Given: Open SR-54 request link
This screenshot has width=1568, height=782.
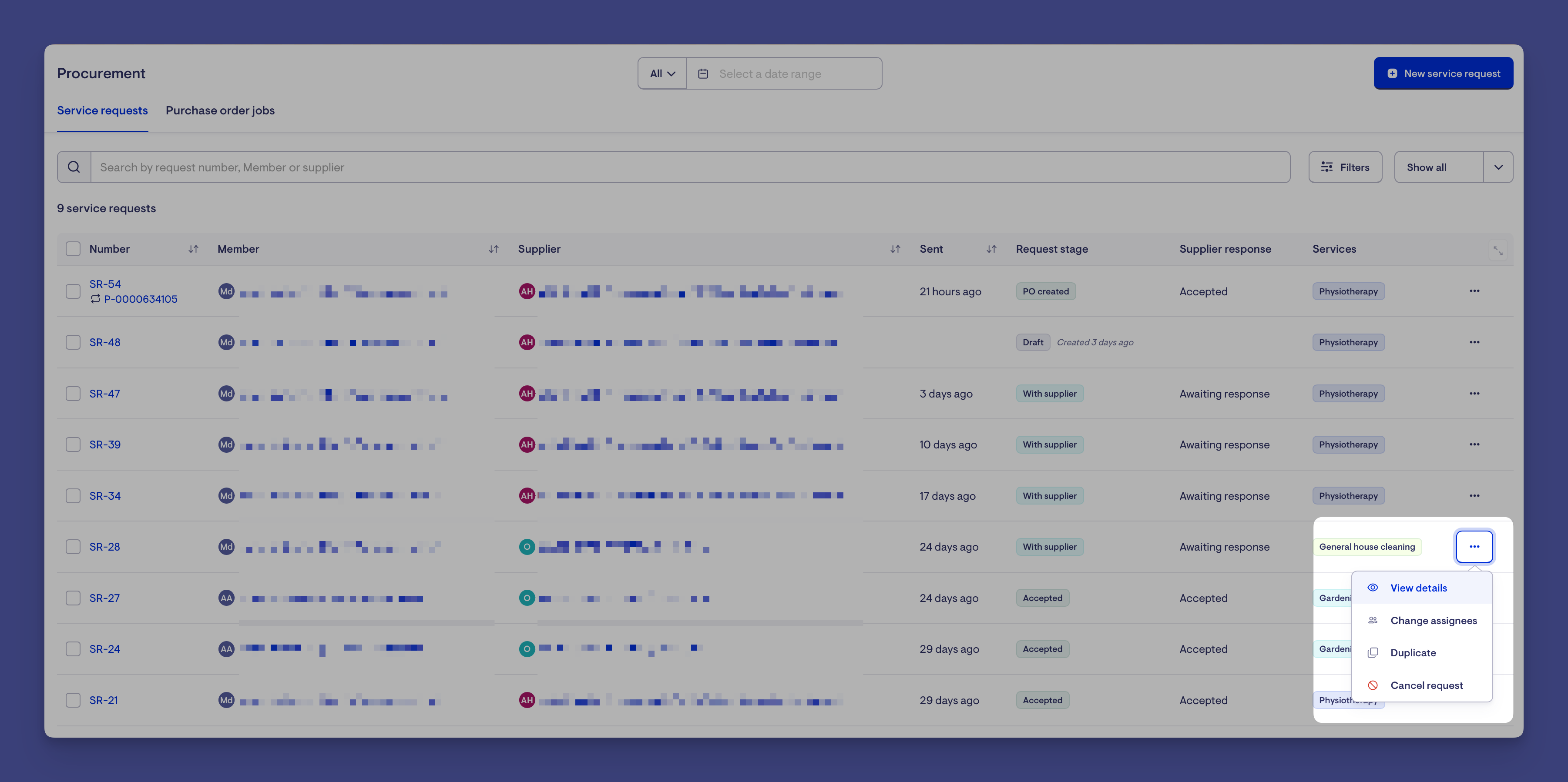Looking at the screenshot, I should pos(105,284).
